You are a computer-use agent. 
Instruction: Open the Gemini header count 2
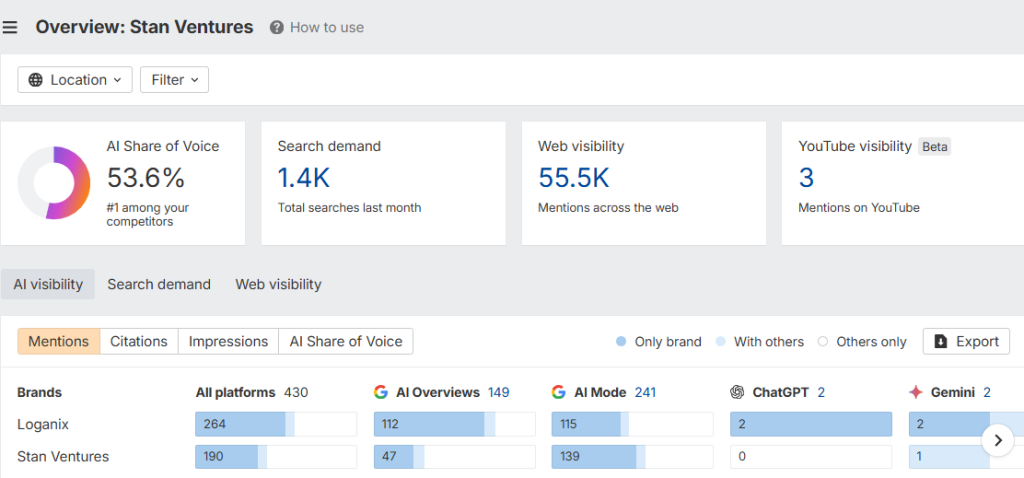click(x=987, y=392)
